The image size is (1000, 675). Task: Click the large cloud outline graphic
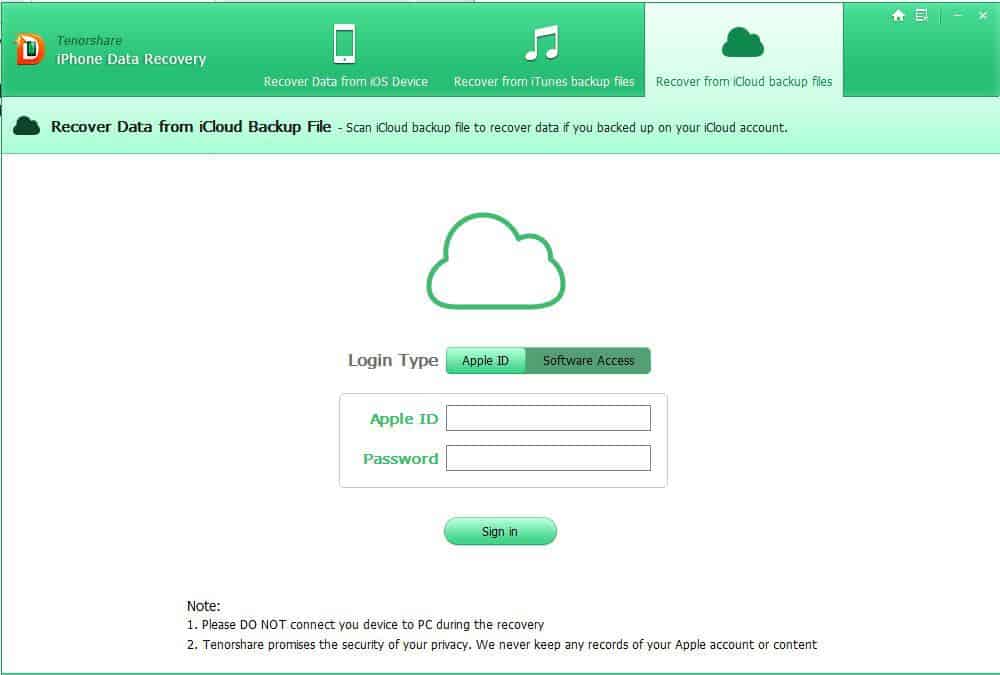point(496,261)
